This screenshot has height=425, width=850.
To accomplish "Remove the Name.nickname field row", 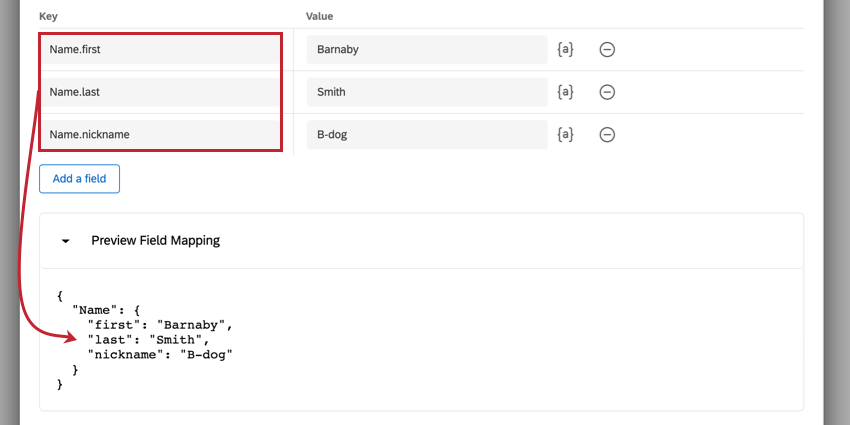I will click(607, 135).
